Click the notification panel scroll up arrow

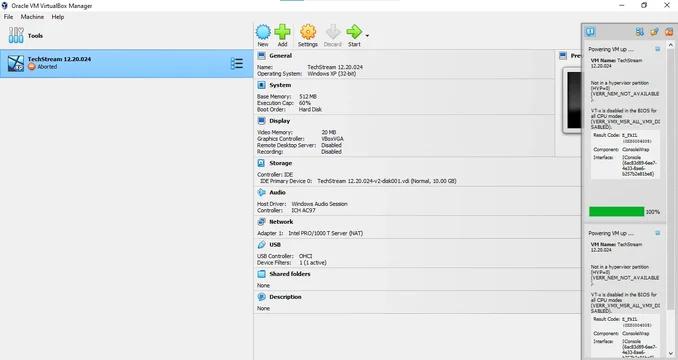pyautogui.click(x=671, y=45)
